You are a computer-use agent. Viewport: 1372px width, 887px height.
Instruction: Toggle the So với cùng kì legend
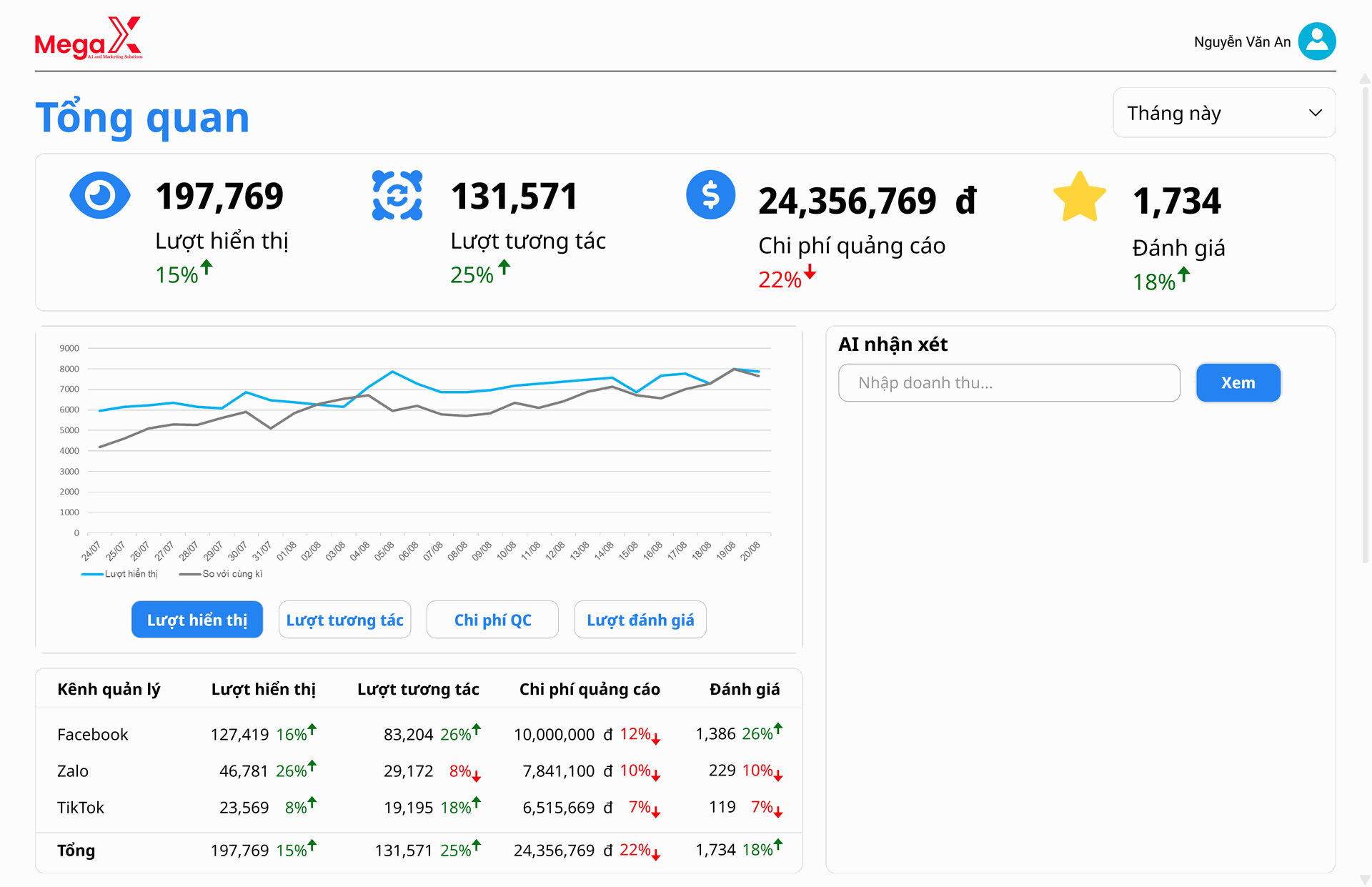pos(222,574)
